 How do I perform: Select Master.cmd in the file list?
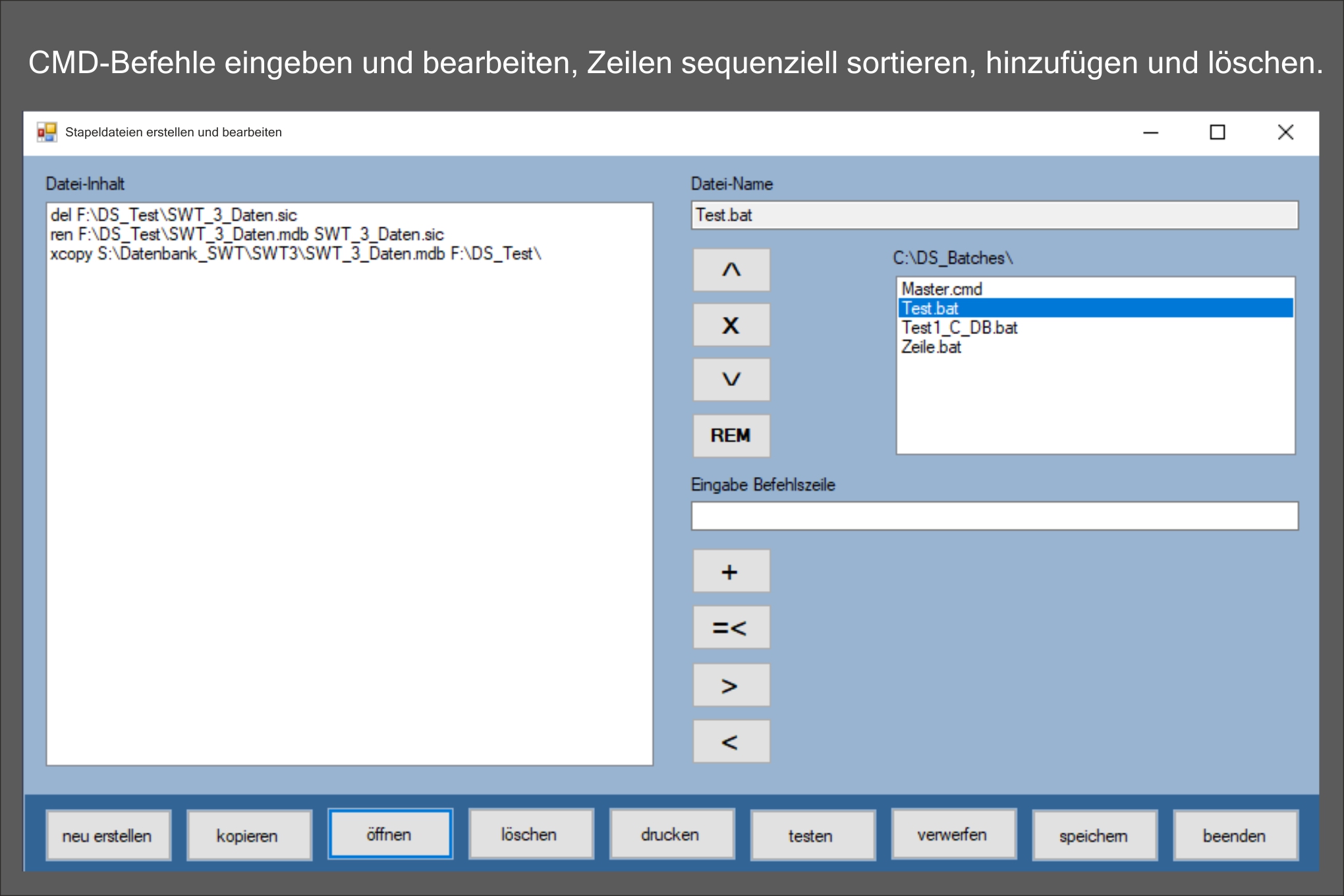(x=942, y=289)
